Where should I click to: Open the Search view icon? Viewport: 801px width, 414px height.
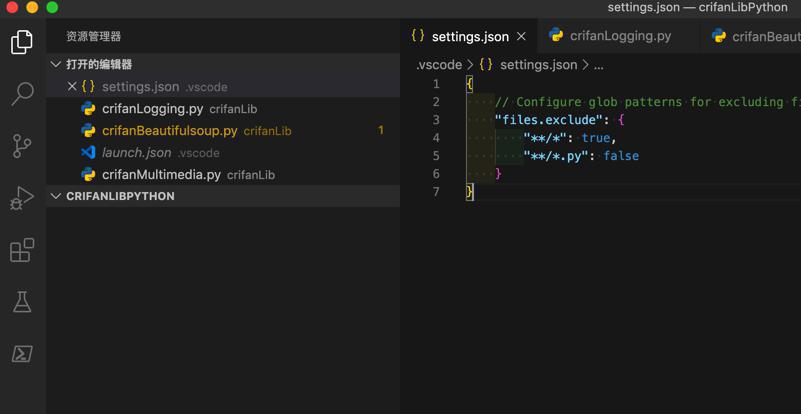[x=22, y=94]
